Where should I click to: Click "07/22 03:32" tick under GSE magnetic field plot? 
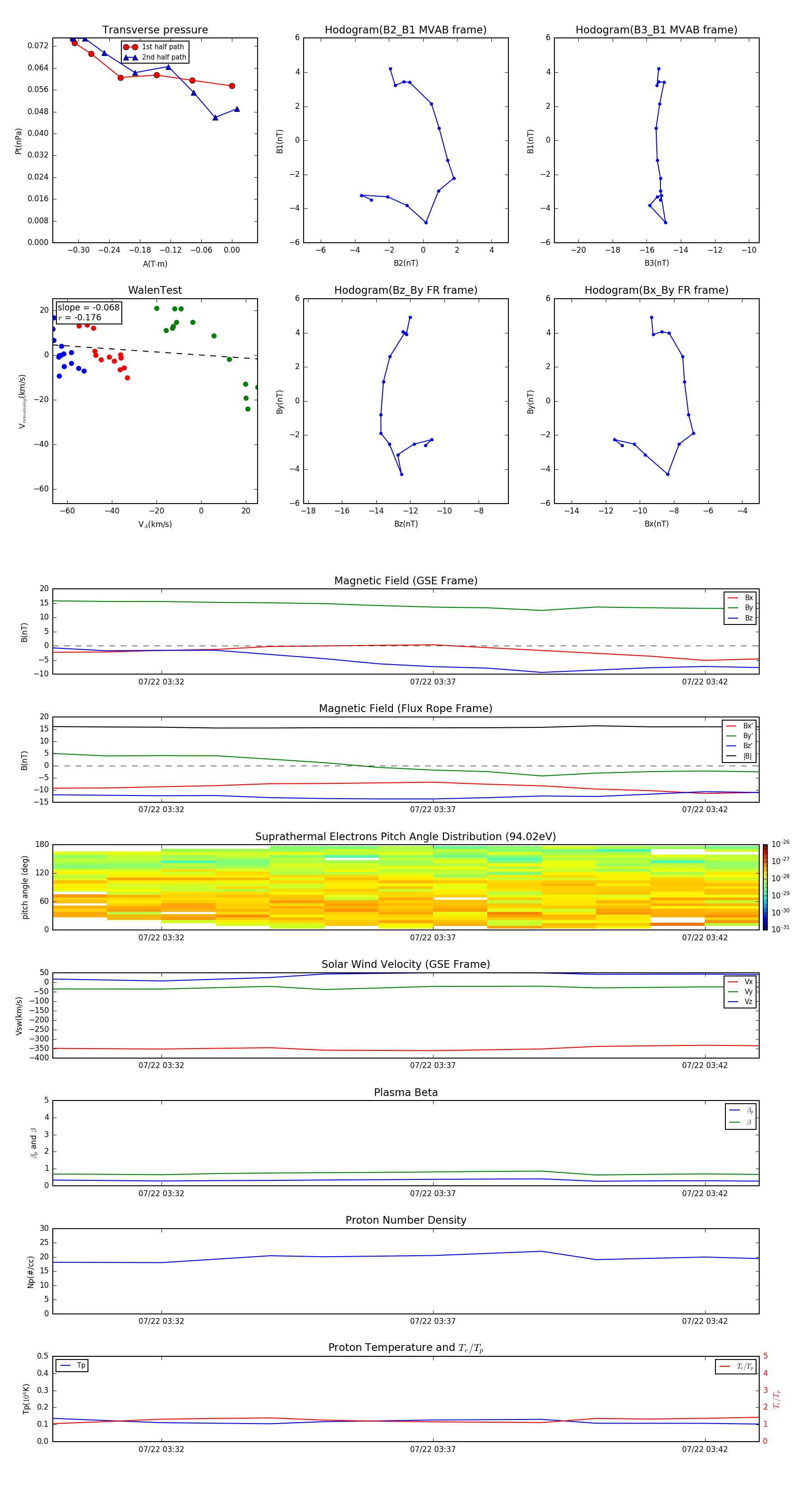click(x=161, y=682)
